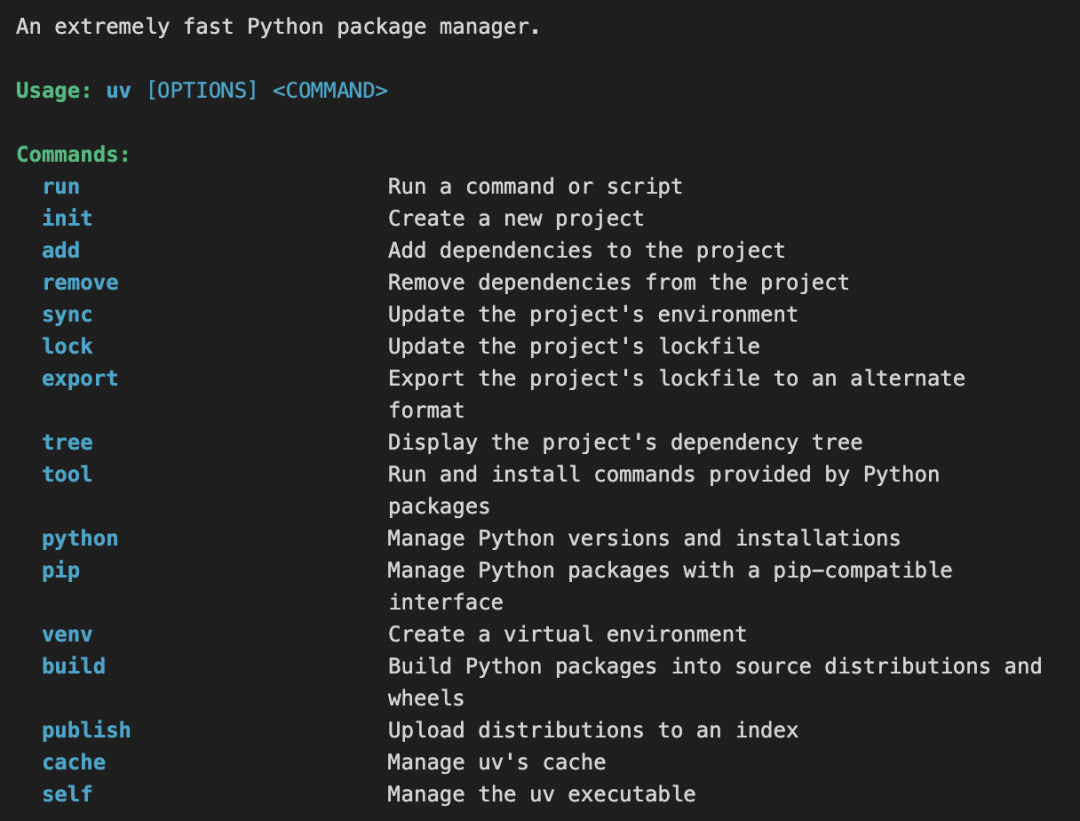
Task: Click the "publish" command entry
Action: point(86,731)
